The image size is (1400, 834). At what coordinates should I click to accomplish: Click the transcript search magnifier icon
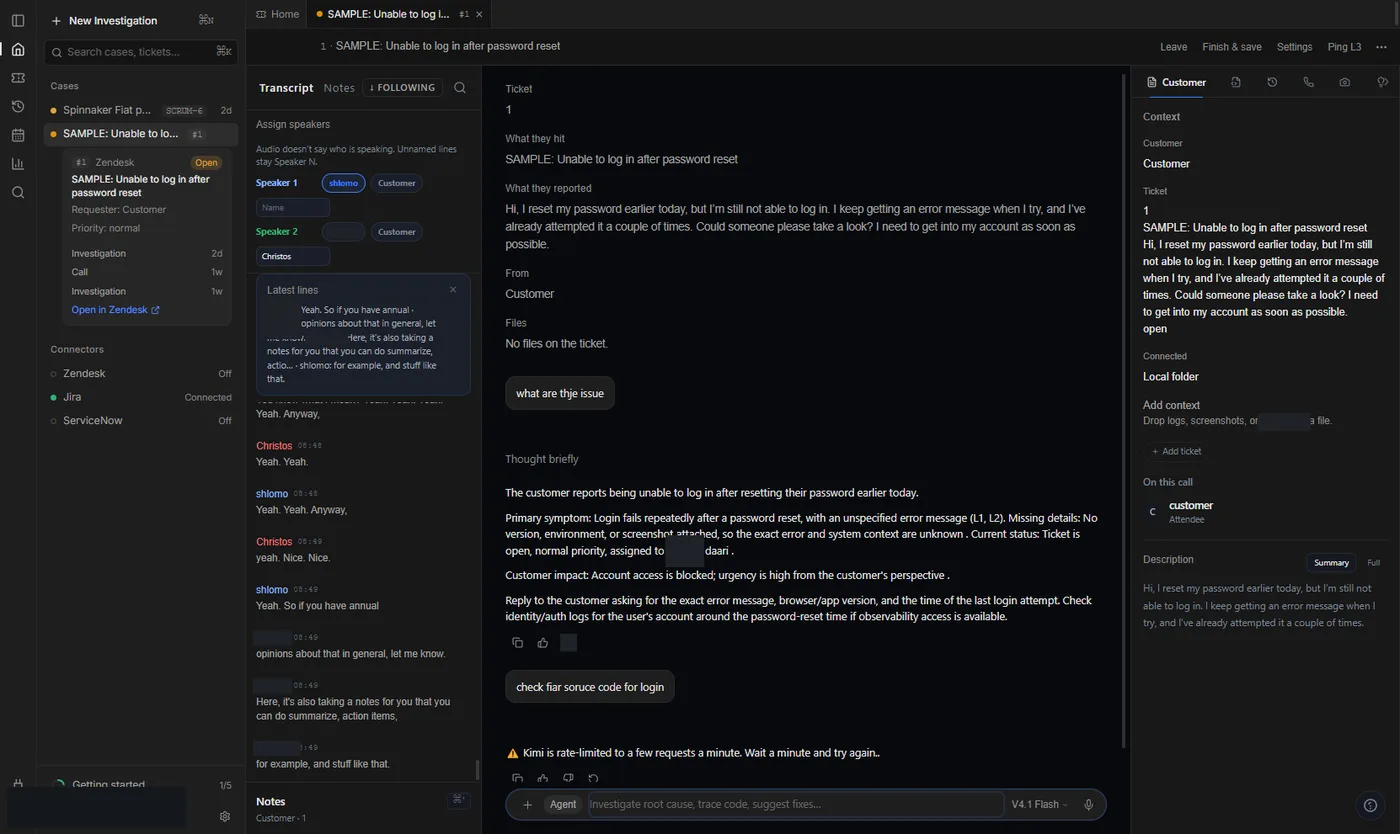click(x=460, y=88)
